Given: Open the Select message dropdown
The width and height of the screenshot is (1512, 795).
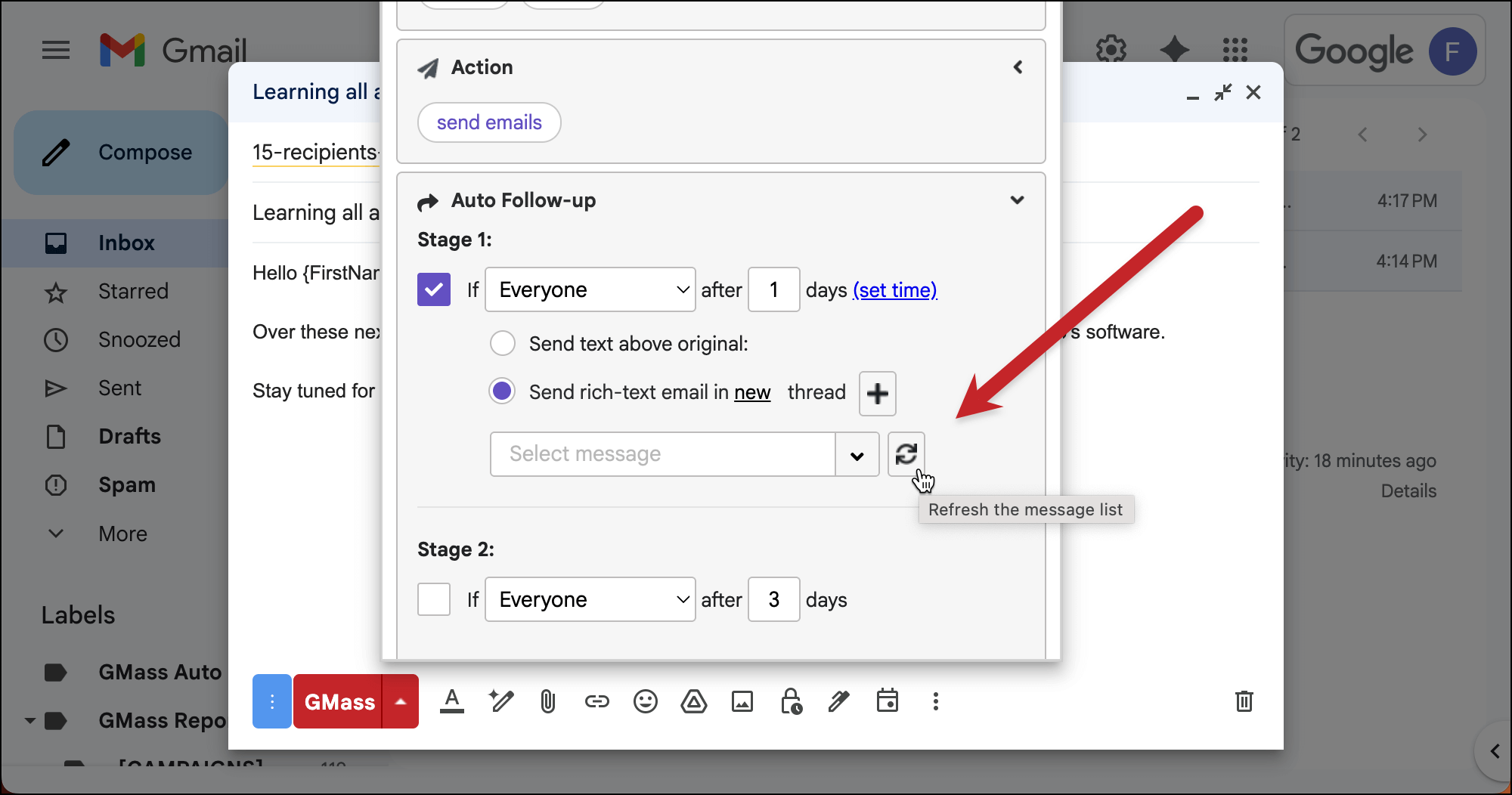Looking at the screenshot, I should pyautogui.click(x=857, y=455).
